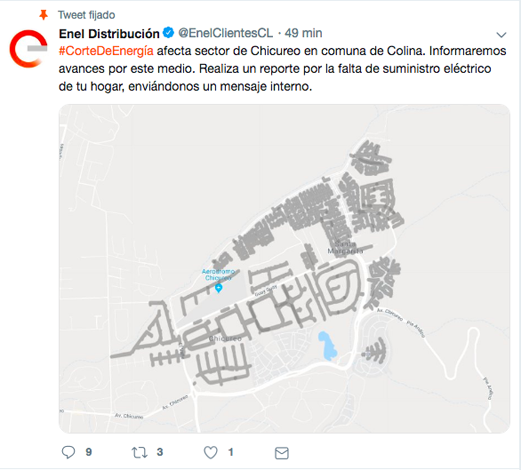Click the Enel Distribución profile avatar
This screenshot has height=470, width=521.
28,49
